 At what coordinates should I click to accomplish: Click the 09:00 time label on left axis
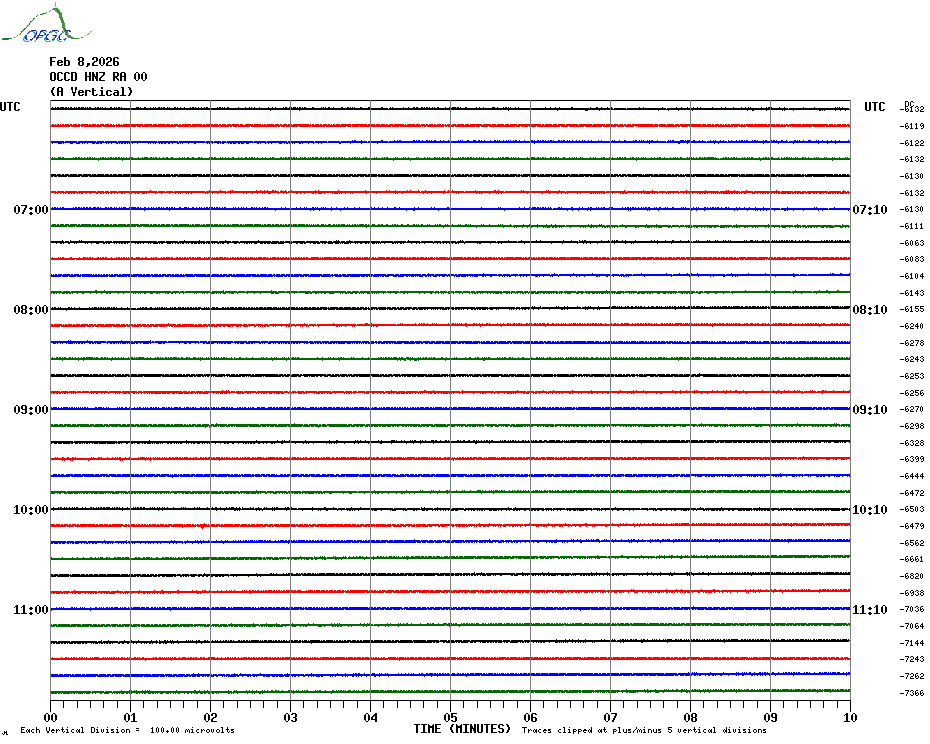pyautogui.click(x=30, y=410)
